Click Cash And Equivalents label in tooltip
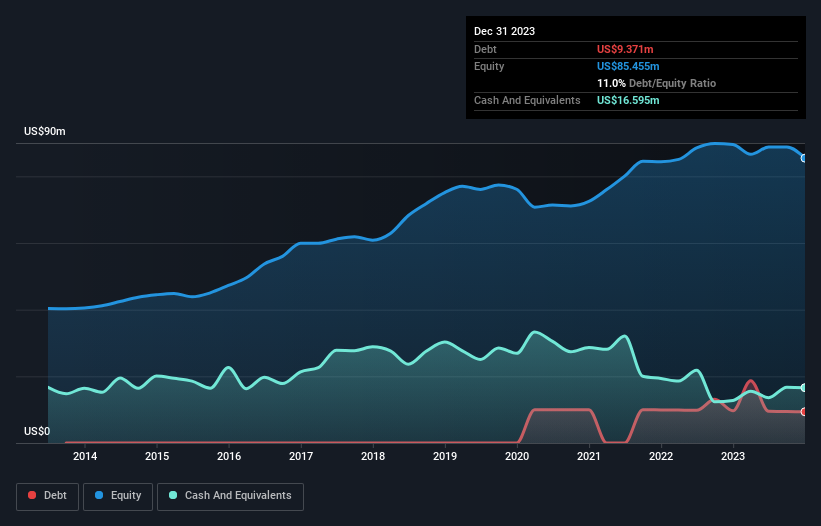Screen dimensions: 821x526 pyautogui.click(x=527, y=100)
